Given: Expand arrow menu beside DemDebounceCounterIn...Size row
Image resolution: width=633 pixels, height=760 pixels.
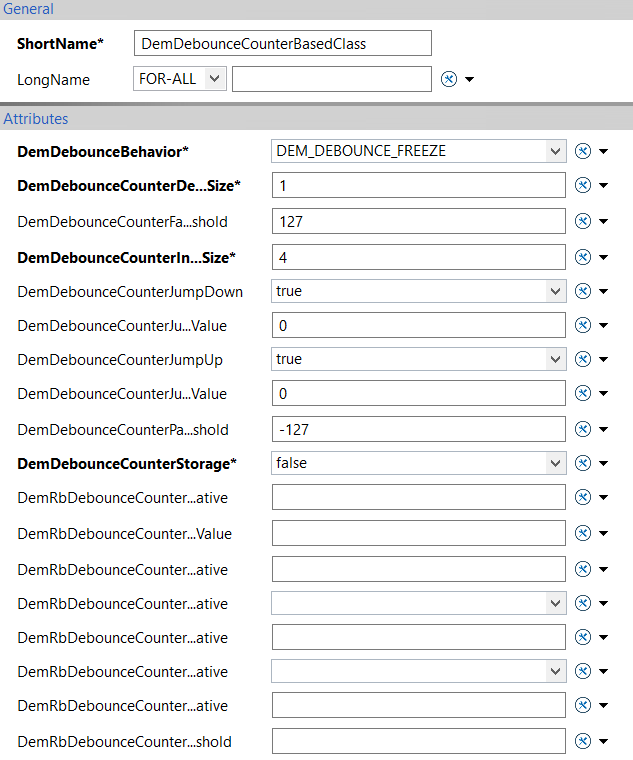Looking at the screenshot, I should [x=603, y=257].
